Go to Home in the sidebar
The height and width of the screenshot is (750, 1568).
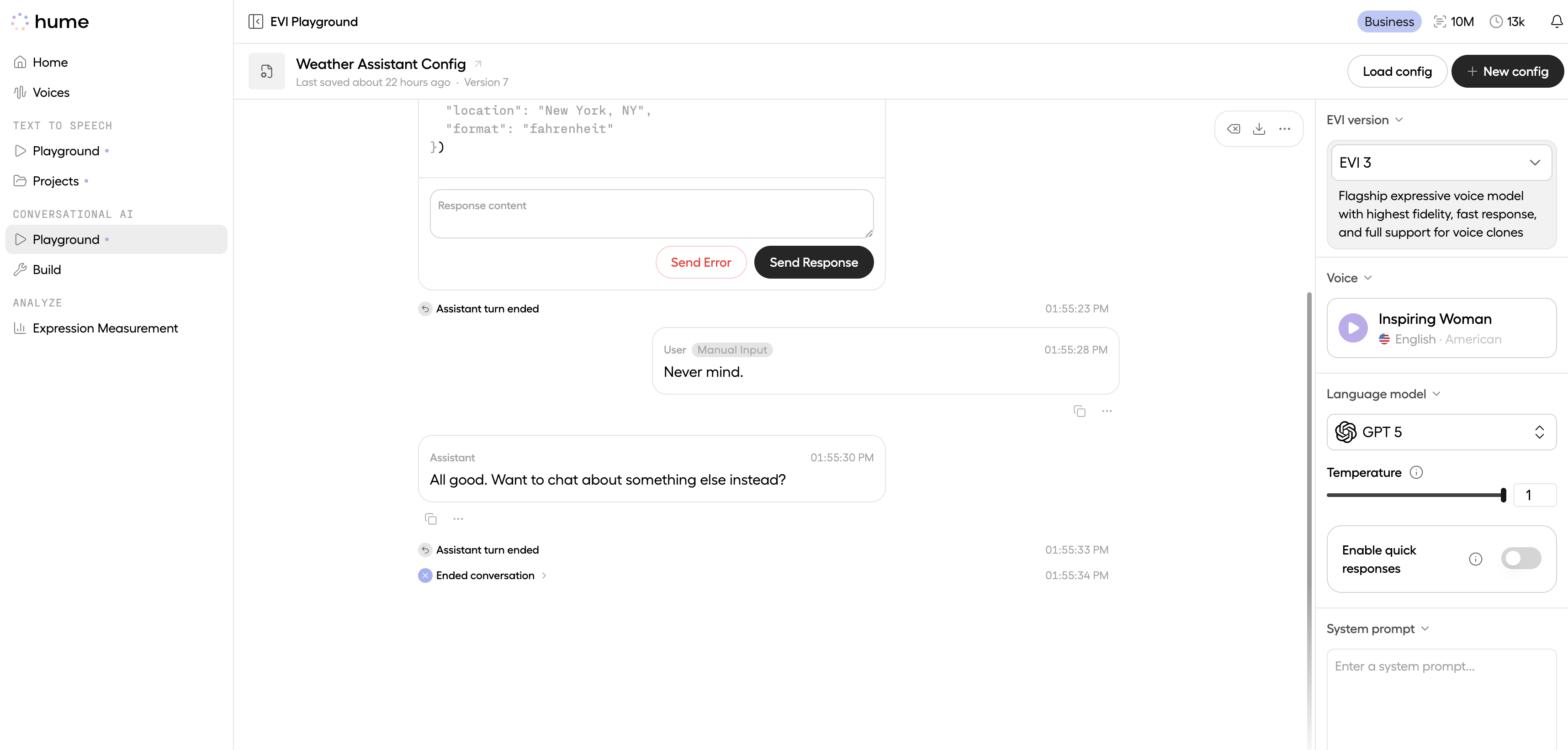point(50,62)
